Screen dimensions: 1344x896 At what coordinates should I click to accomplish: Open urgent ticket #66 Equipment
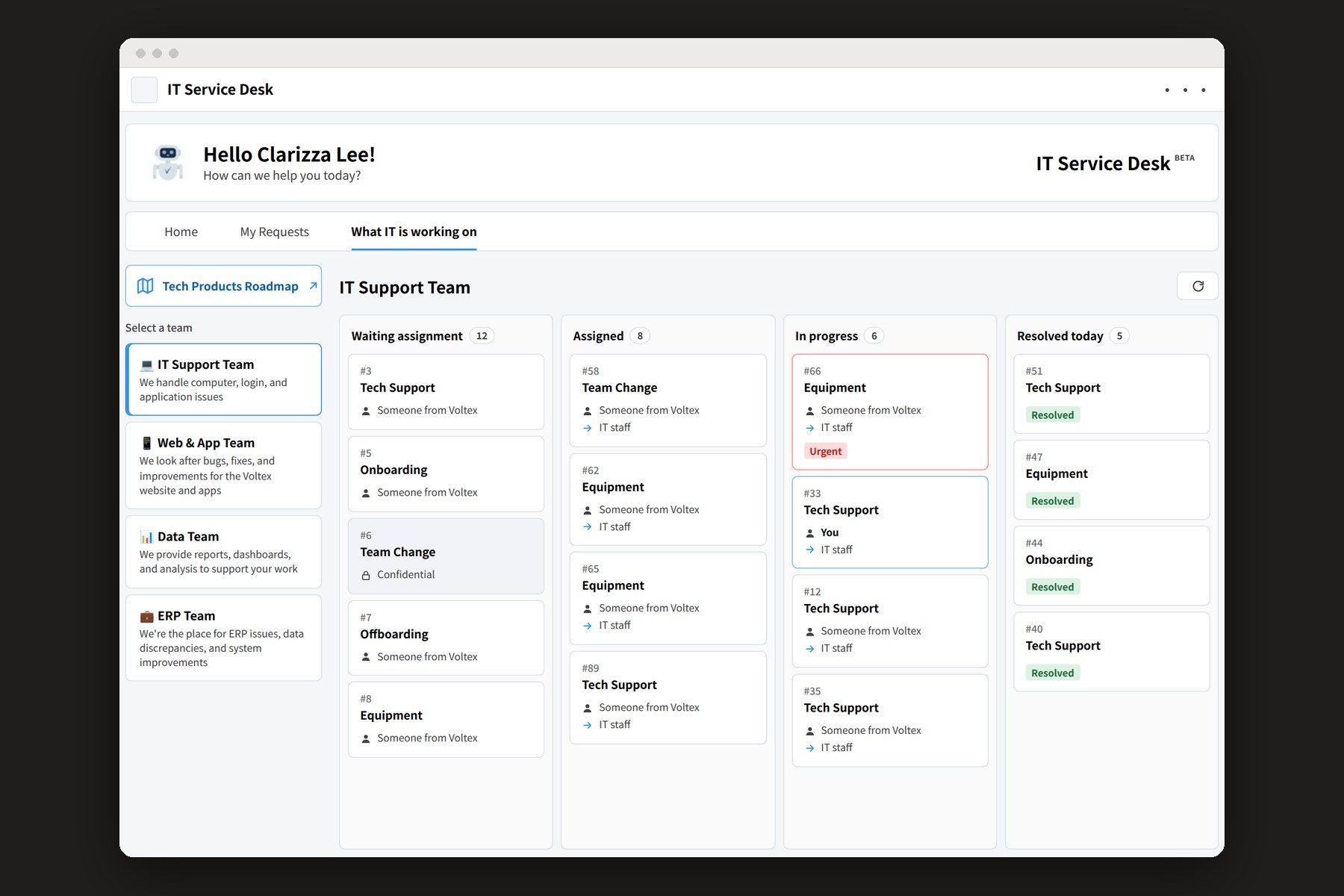(x=890, y=412)
